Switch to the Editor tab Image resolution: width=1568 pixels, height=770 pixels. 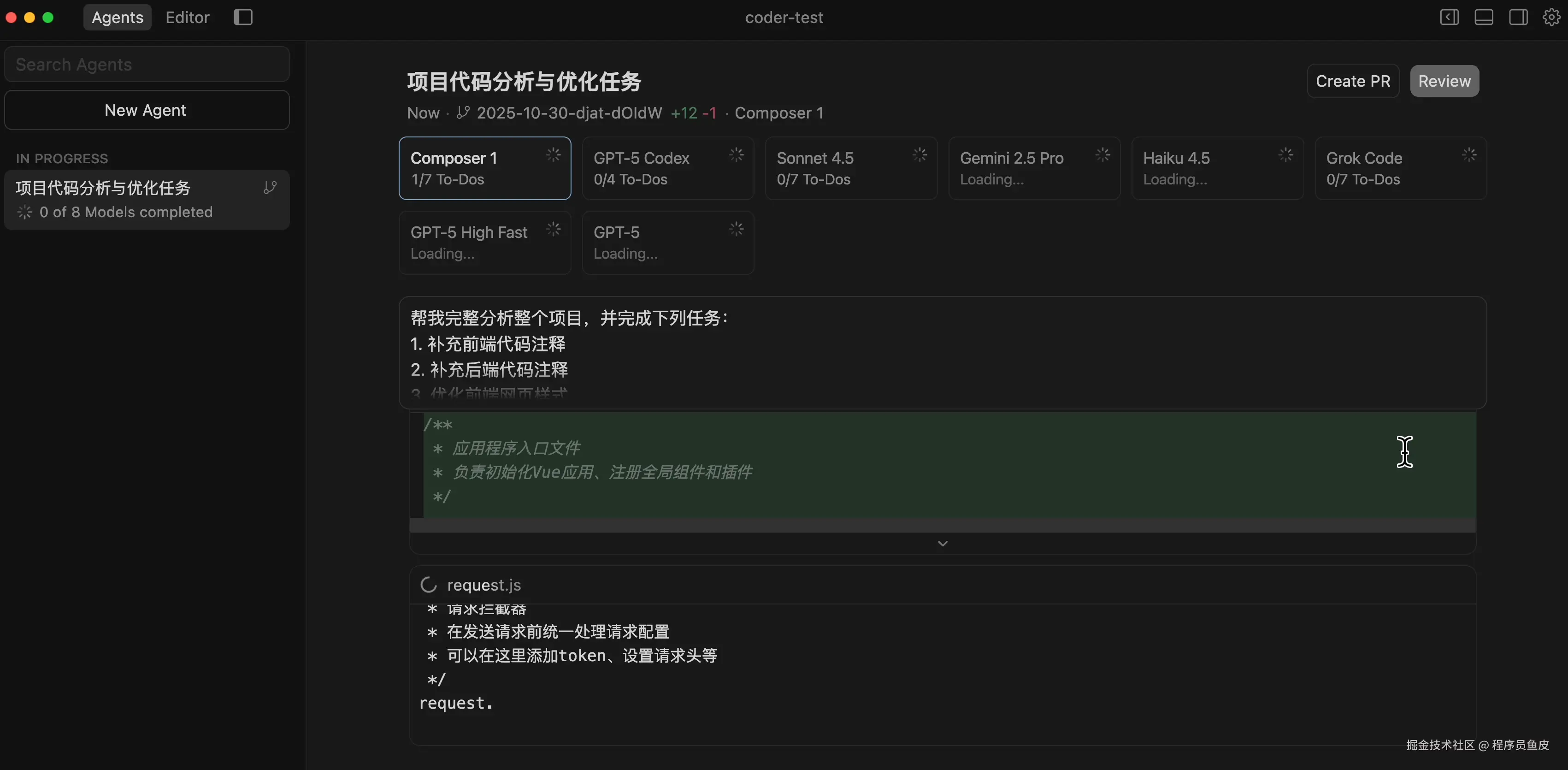(x=187, y=17)
